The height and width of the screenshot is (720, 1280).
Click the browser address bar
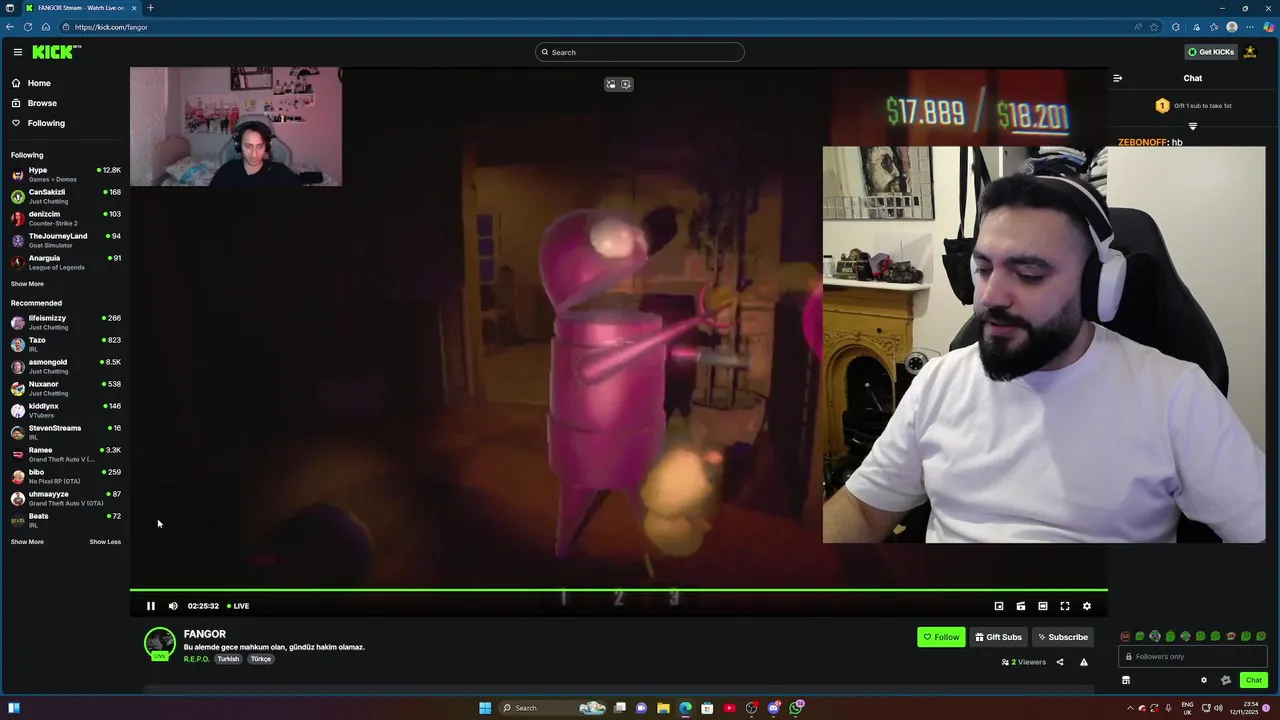tap(600, 27)
